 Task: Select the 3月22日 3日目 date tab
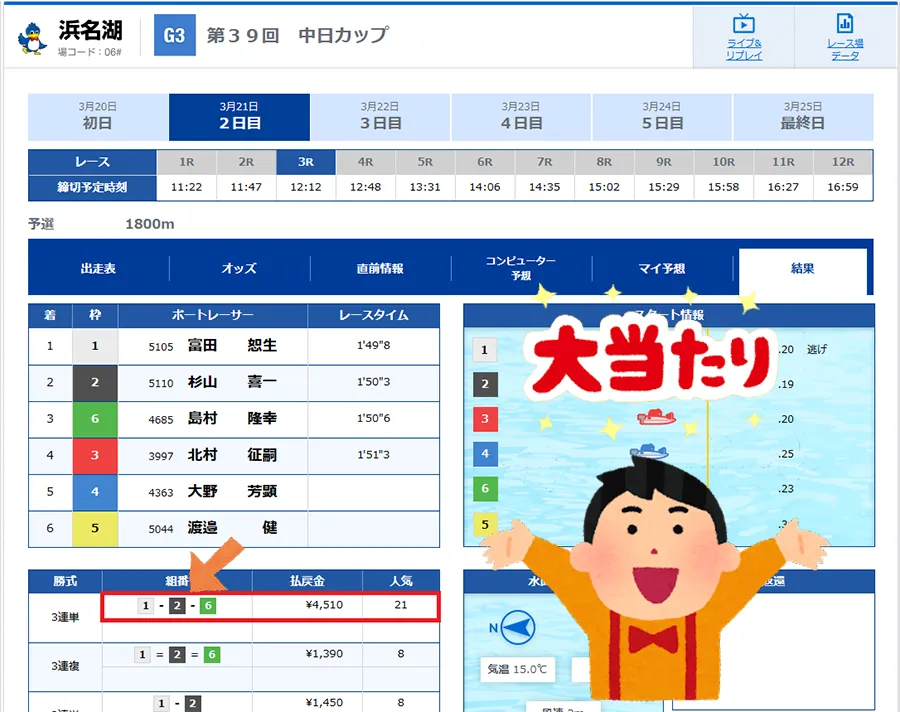[x=380, y=117]
